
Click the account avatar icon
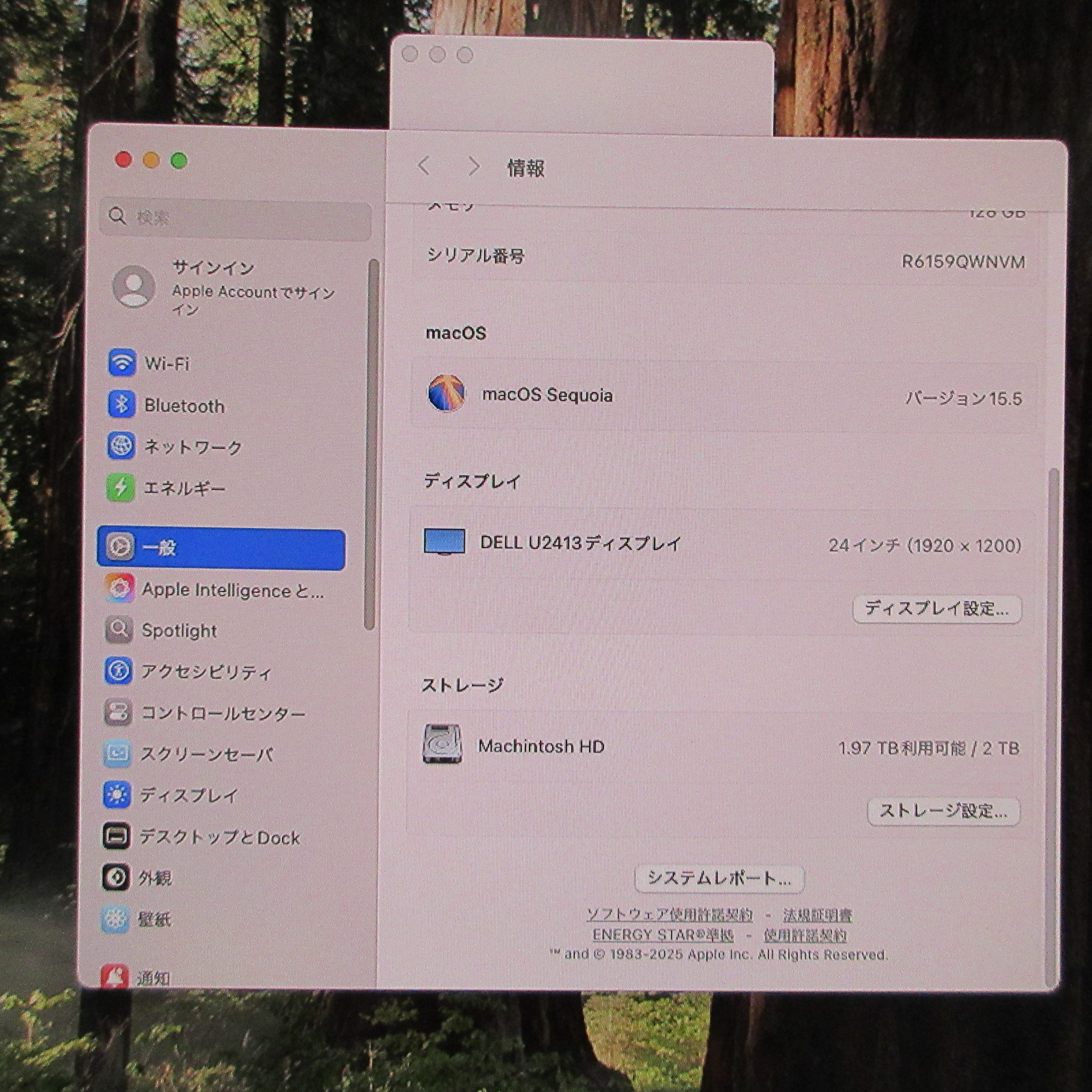[x=134, y=287]
